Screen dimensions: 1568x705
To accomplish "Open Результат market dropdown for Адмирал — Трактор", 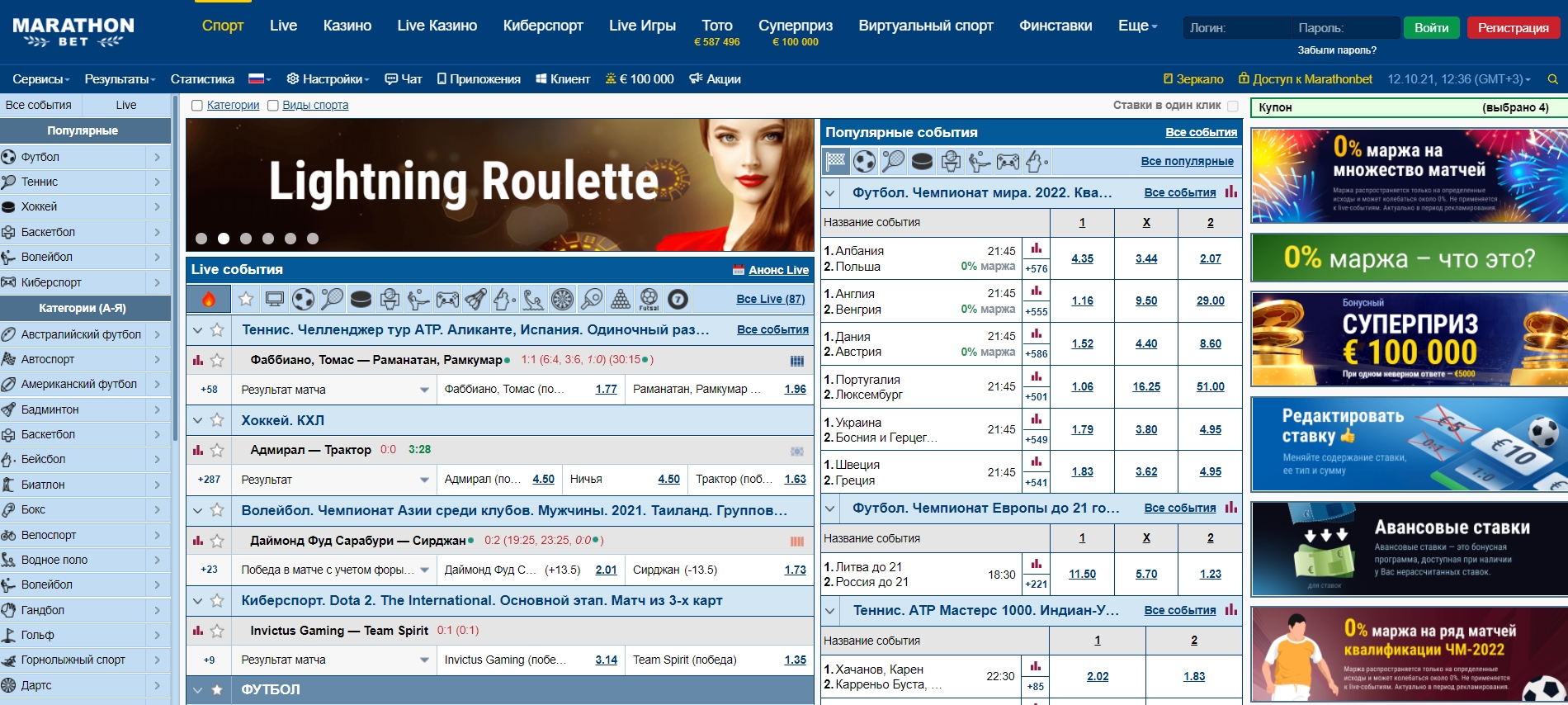I will point(334,480).
